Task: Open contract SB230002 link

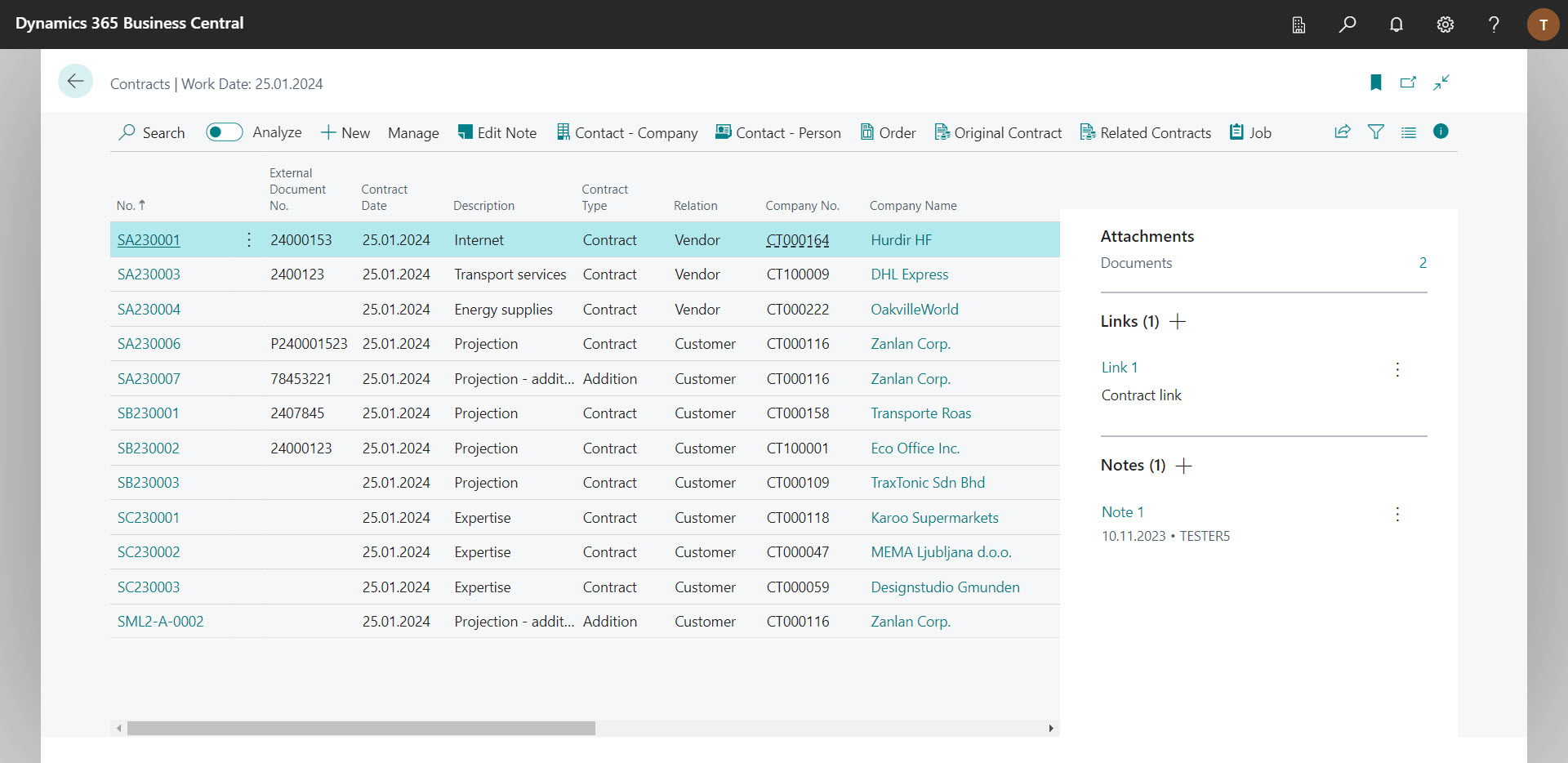Action: click(x=149, y=448)
